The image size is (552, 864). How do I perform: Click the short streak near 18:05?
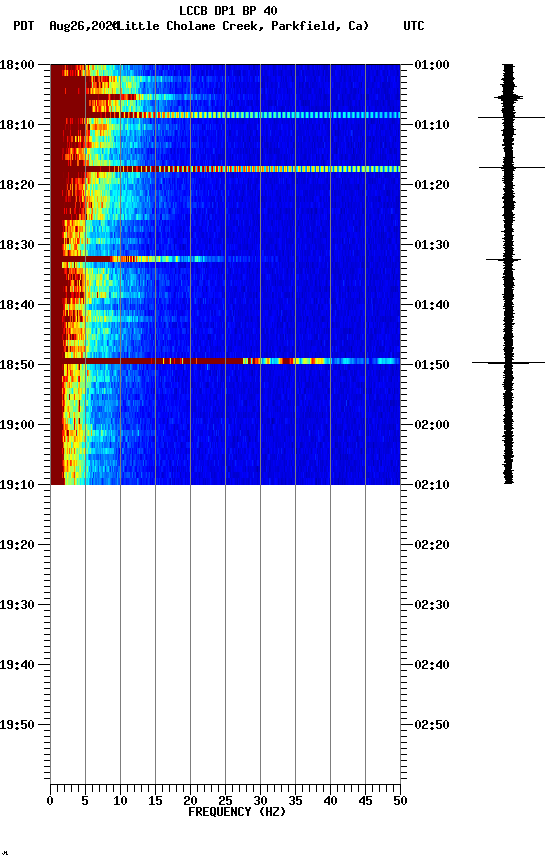(x=110, y=97)
